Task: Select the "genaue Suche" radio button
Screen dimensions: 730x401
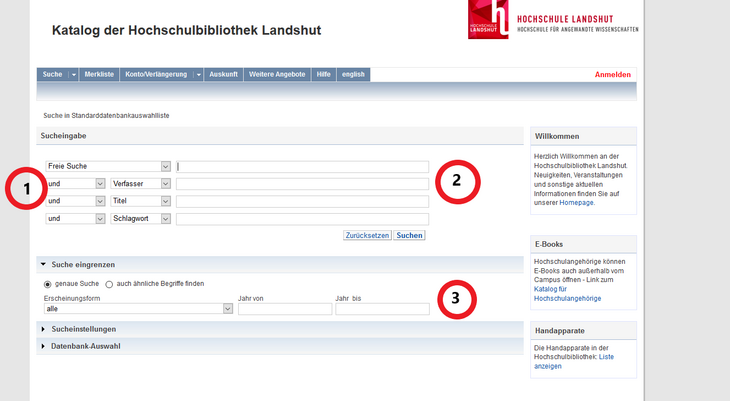Action: 47,284
